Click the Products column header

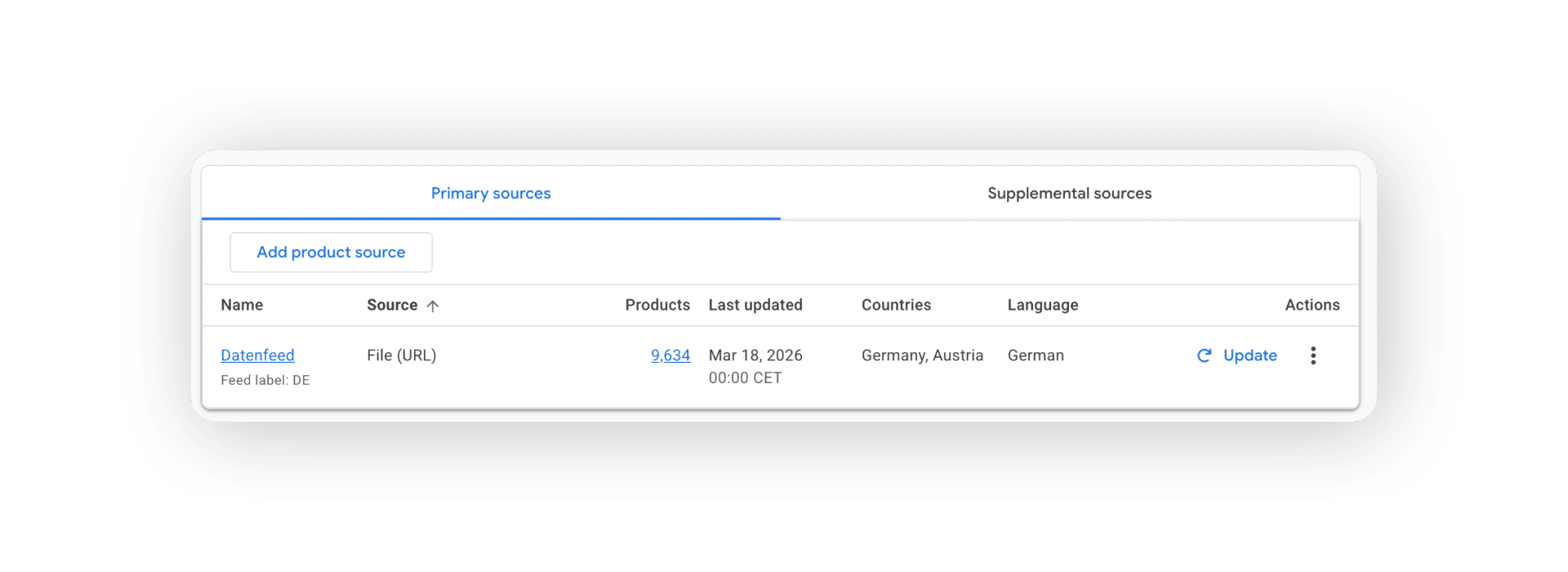click(657, 305)
